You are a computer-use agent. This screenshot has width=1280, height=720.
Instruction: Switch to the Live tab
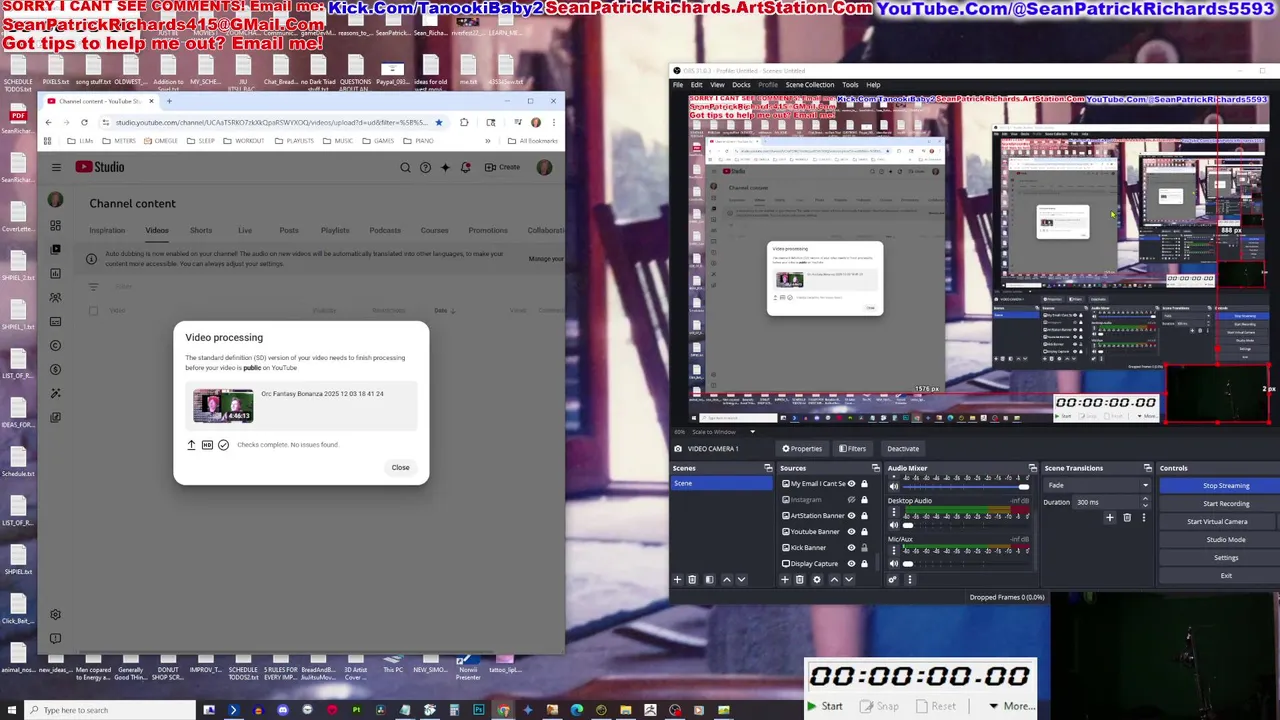pos(245,230)
